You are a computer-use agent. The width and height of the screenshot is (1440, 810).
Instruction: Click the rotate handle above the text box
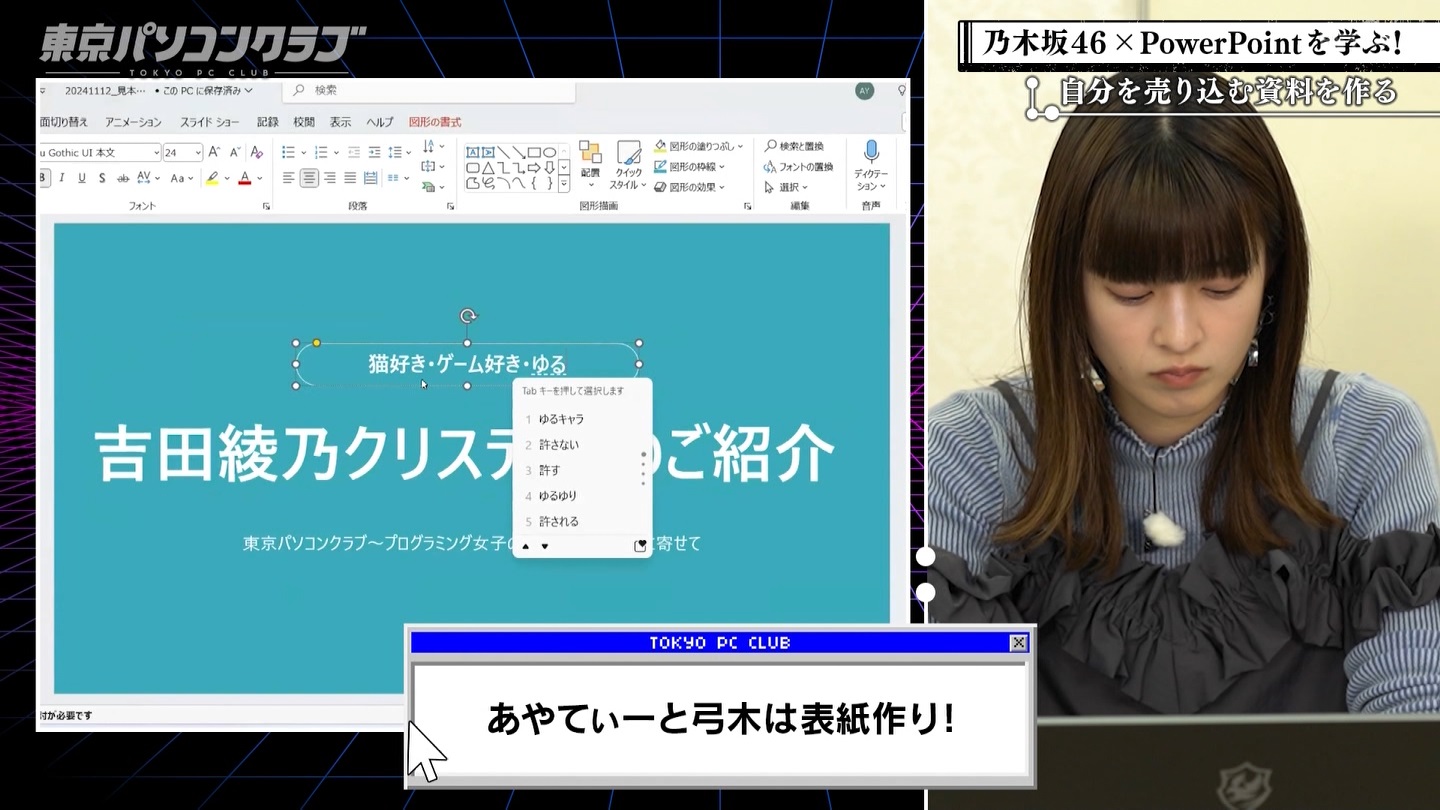click(467, 317)
